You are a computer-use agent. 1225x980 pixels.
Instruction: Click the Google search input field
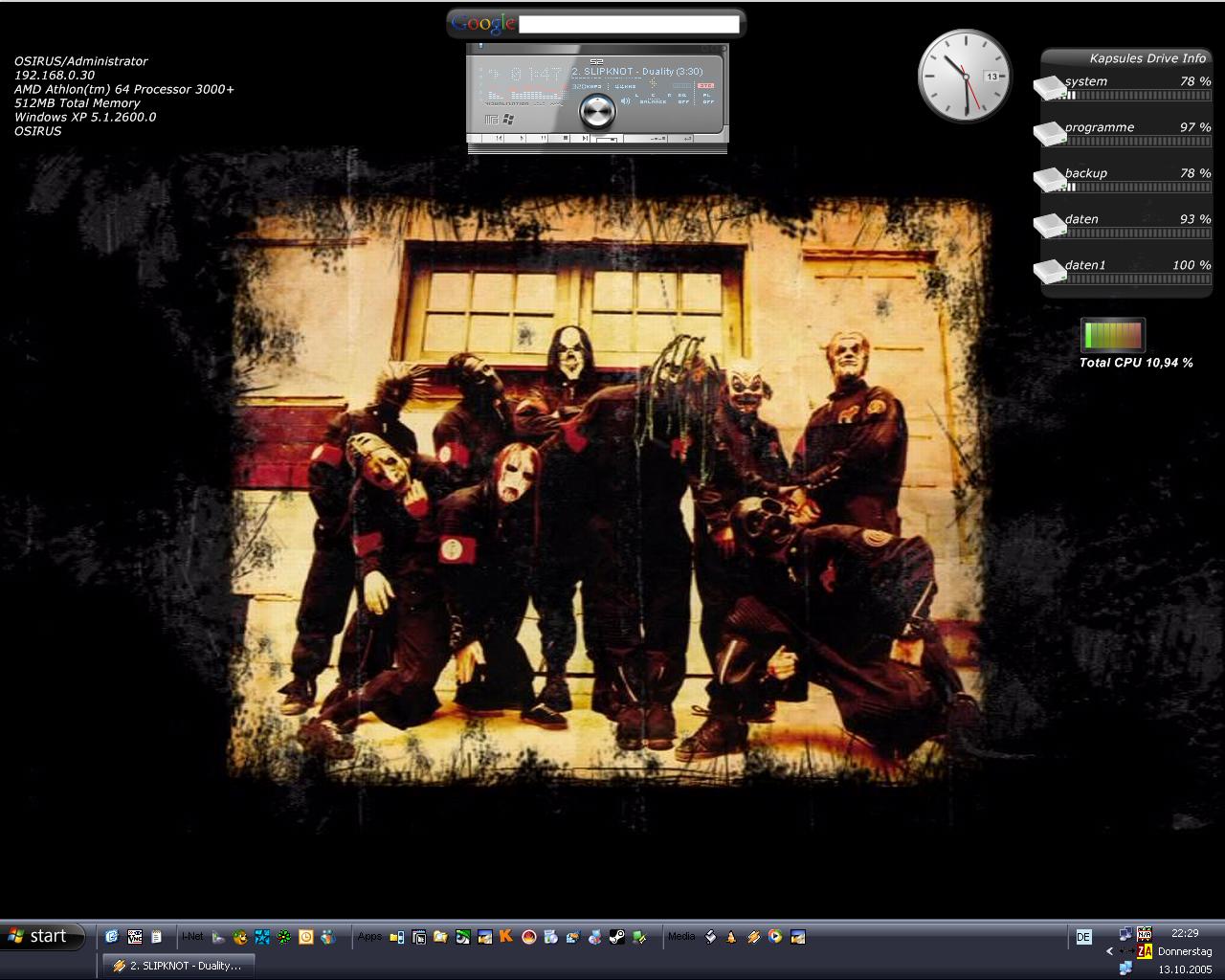[x=629, y=24]
